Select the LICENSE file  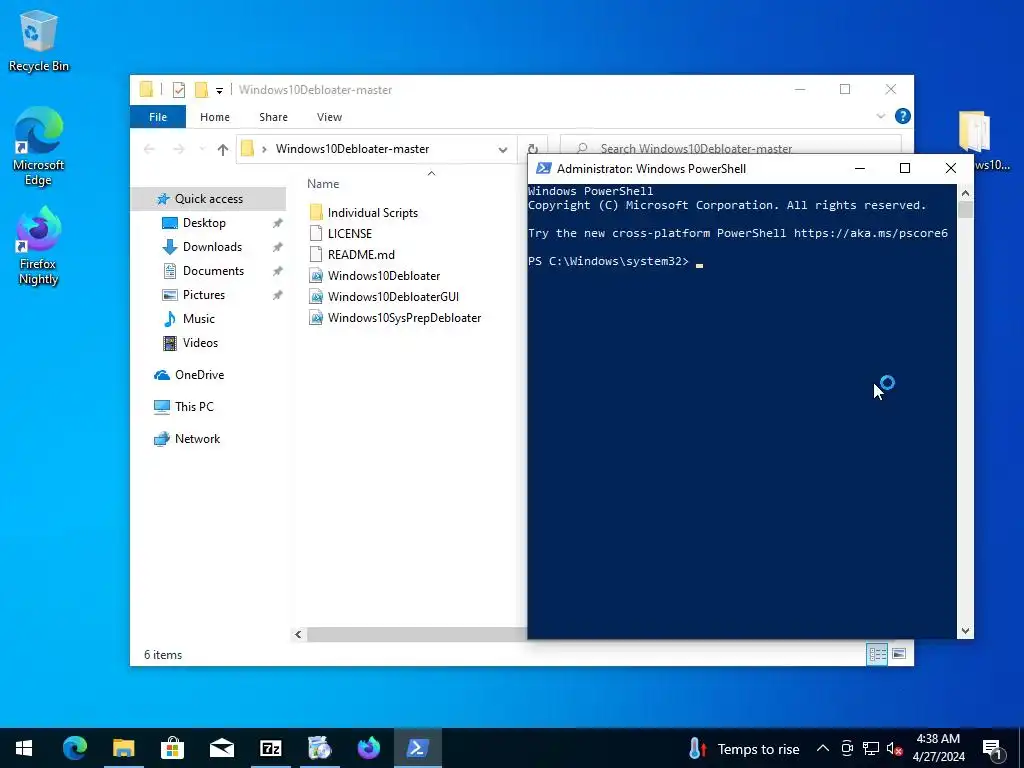pos(341,233)
